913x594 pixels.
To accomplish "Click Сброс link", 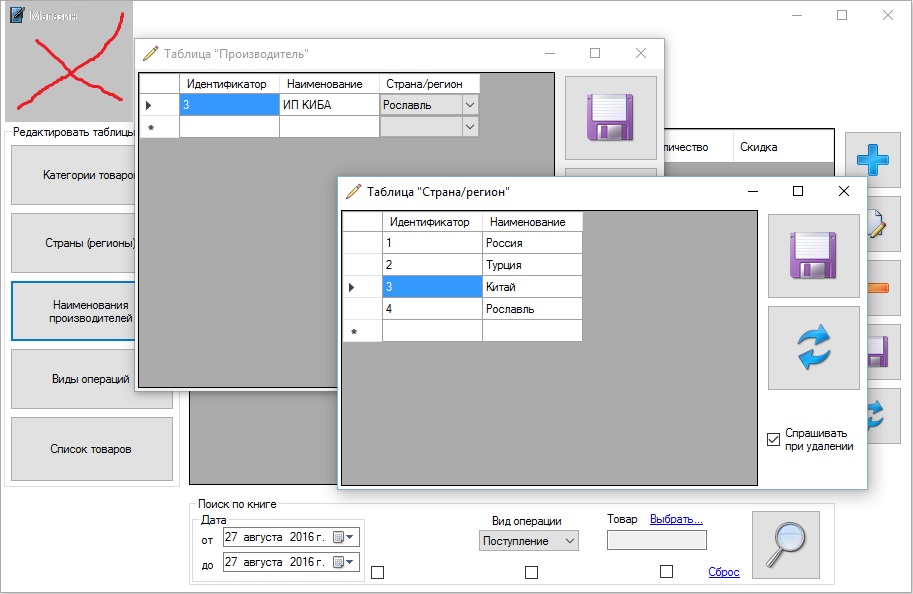I will coord(724,572).
